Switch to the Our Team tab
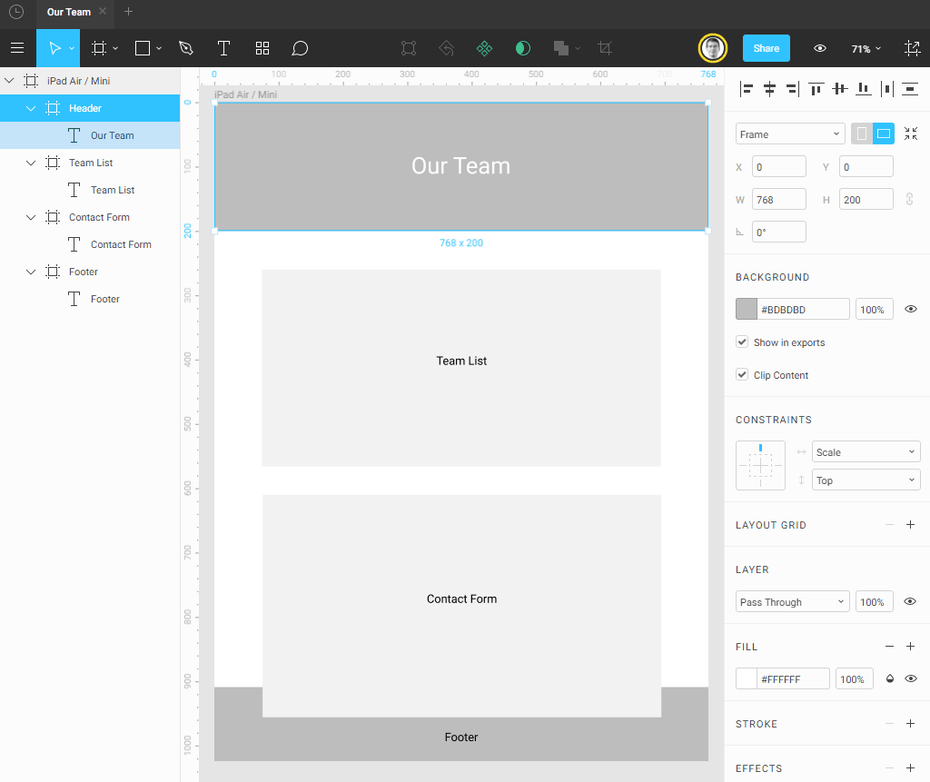This screenshot has width=930, height=782. click(69, 12)
